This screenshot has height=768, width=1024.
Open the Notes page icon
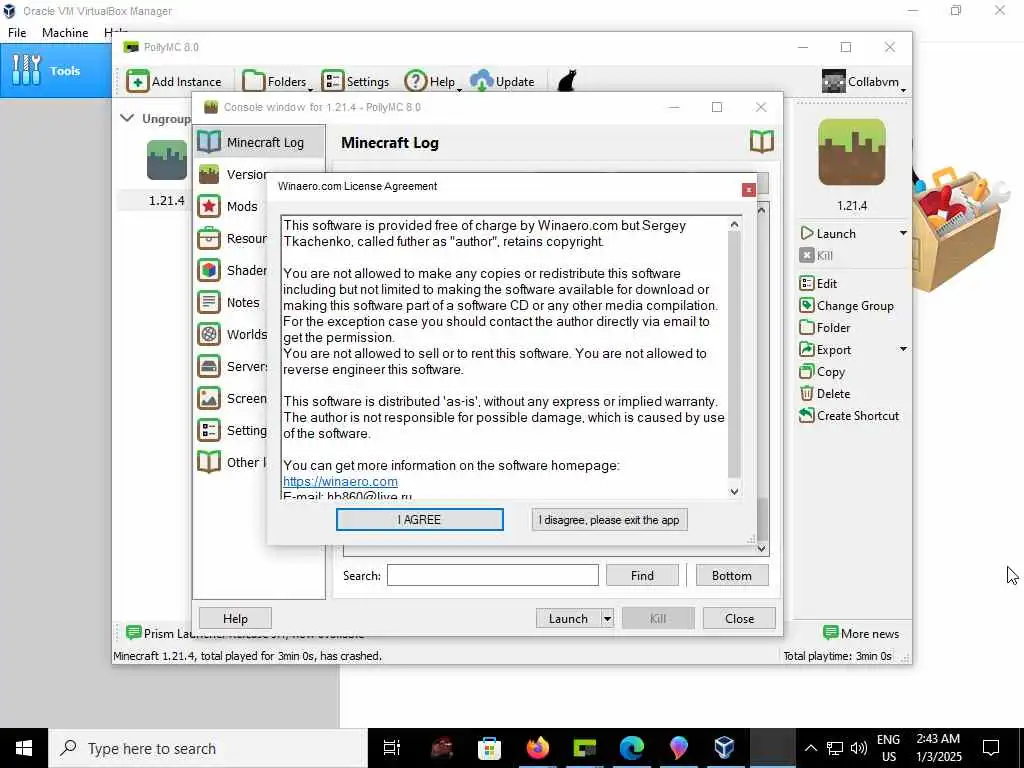click(x=209, y=302)
